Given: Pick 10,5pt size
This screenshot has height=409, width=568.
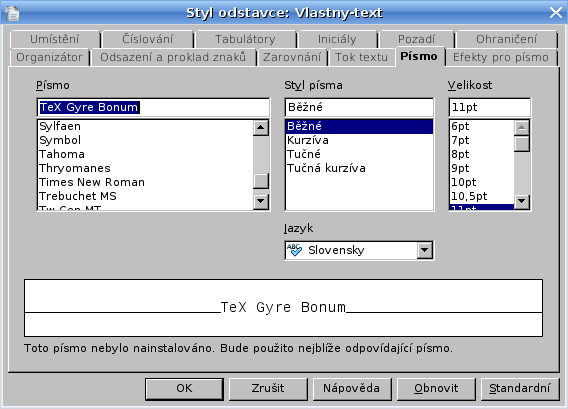Looking at the screenshot, I should point(482,196).
